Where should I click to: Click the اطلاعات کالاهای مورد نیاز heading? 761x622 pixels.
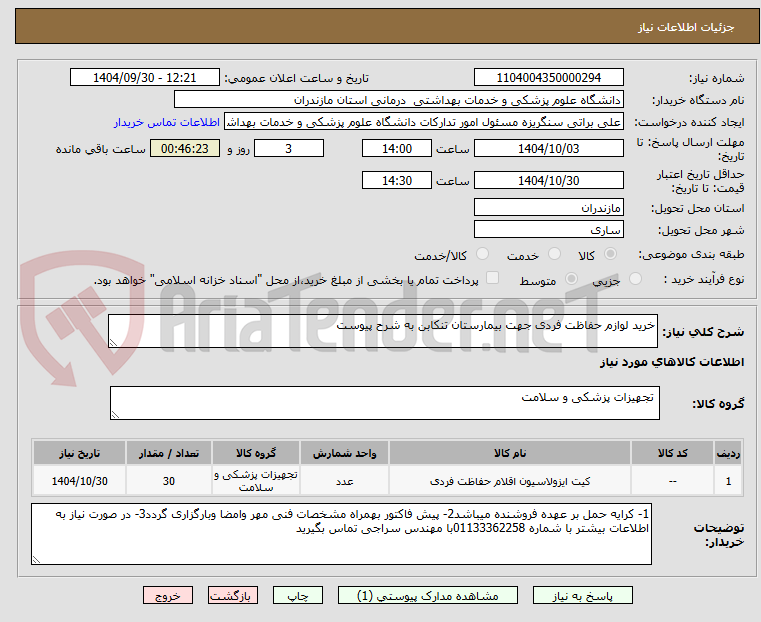point(672,362)
